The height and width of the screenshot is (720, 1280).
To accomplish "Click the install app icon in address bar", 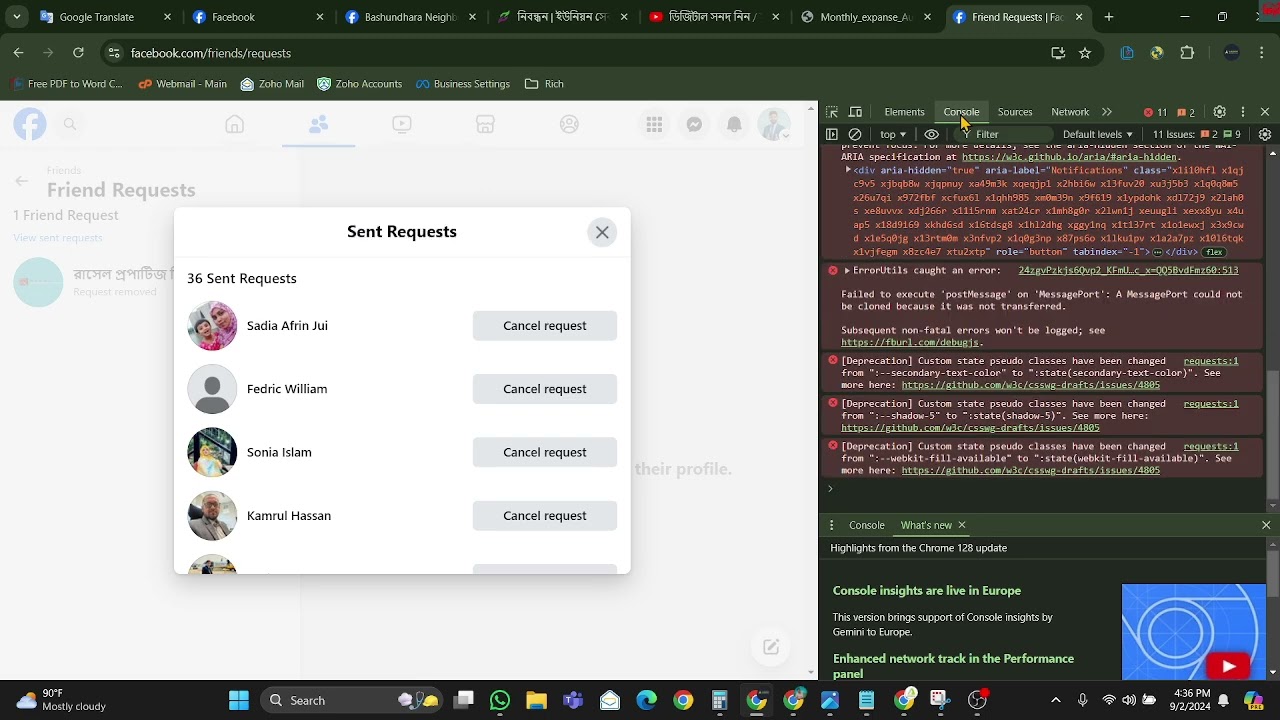I will pyautogui.click(x=1058, y=53).
